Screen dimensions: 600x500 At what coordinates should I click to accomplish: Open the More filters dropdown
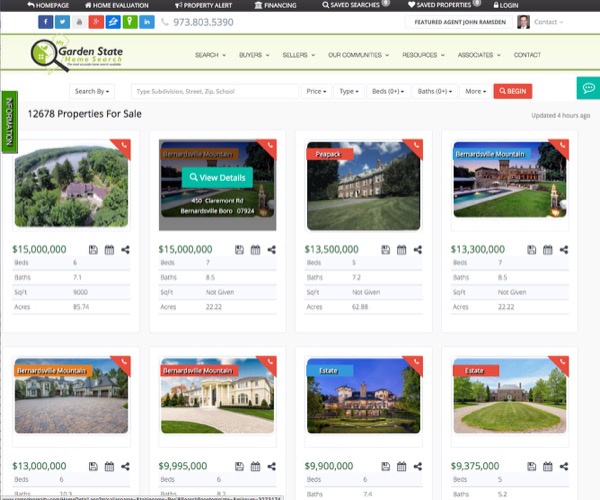pos(475,91)
